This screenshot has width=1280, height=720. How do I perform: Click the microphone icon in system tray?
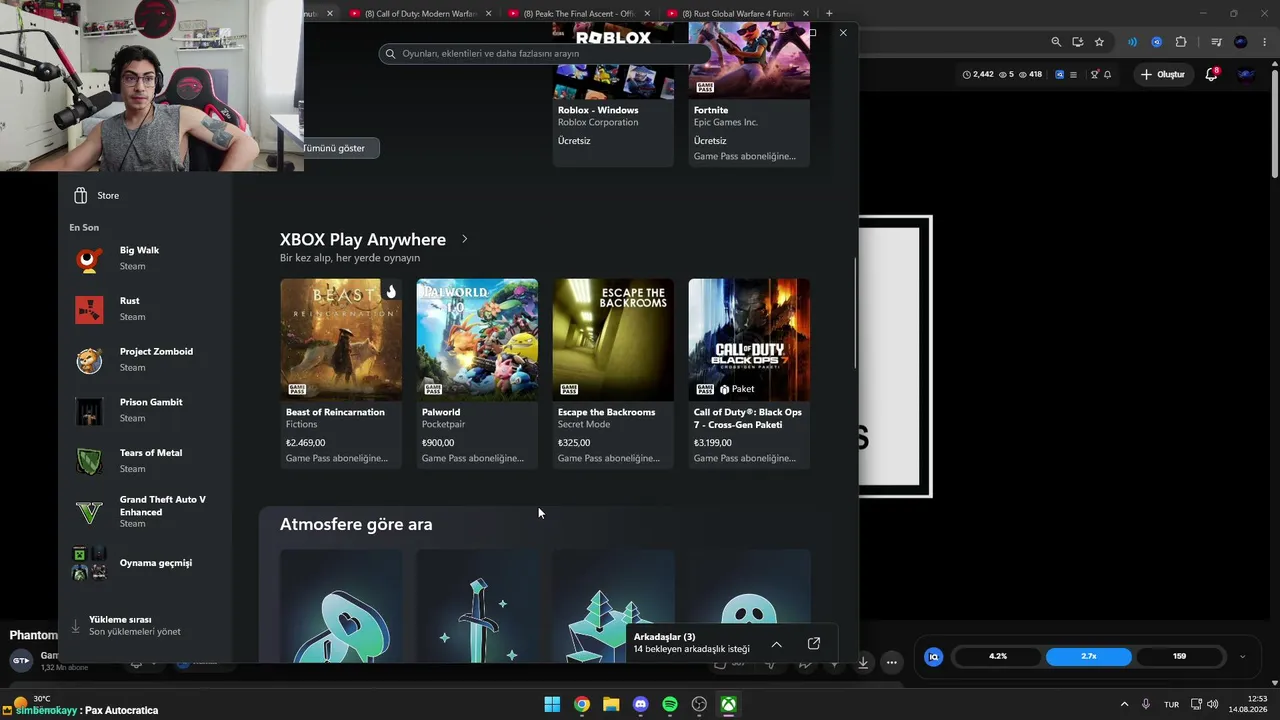[x=1146, y=704]
